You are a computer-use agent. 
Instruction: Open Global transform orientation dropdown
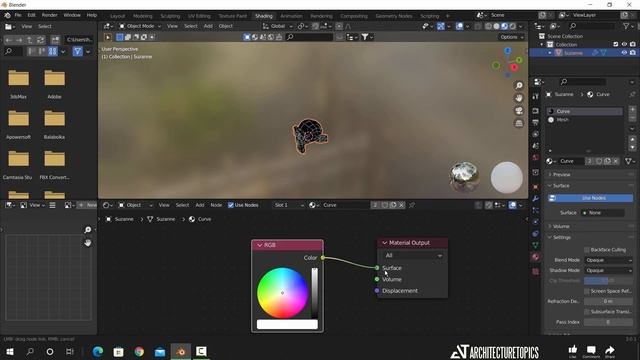click(278, 26)
